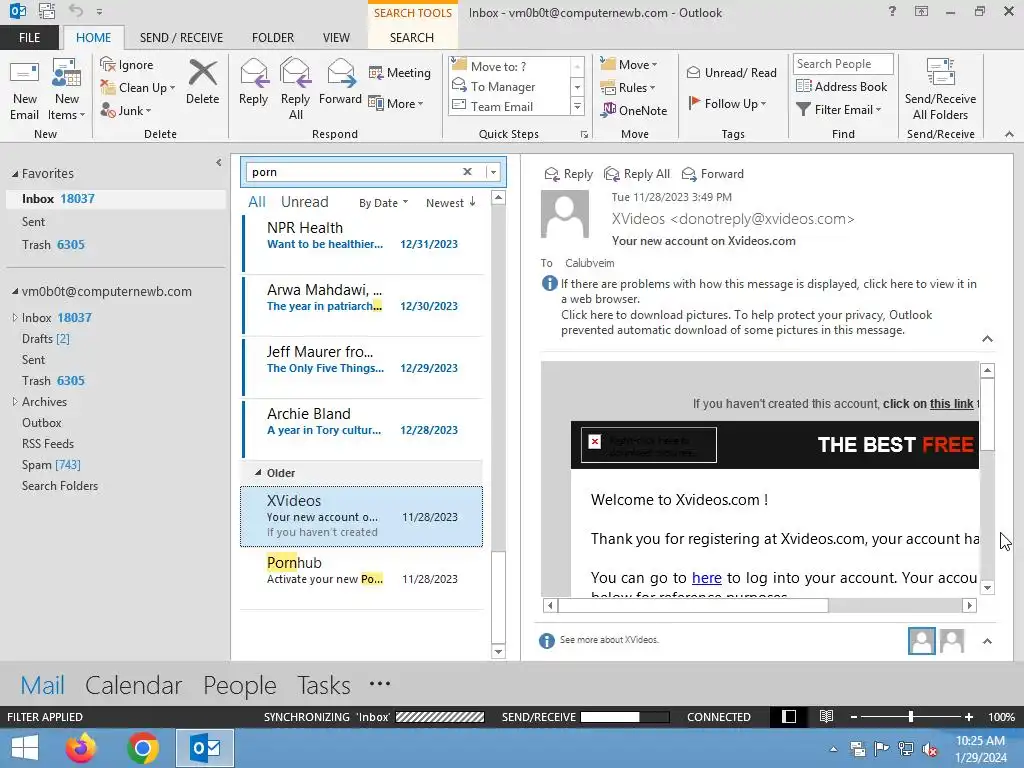Viewport: 1024px width, 768px height.
Task: Collapse the folder pane
Action: pyautogui.click(x=219, y=163)
